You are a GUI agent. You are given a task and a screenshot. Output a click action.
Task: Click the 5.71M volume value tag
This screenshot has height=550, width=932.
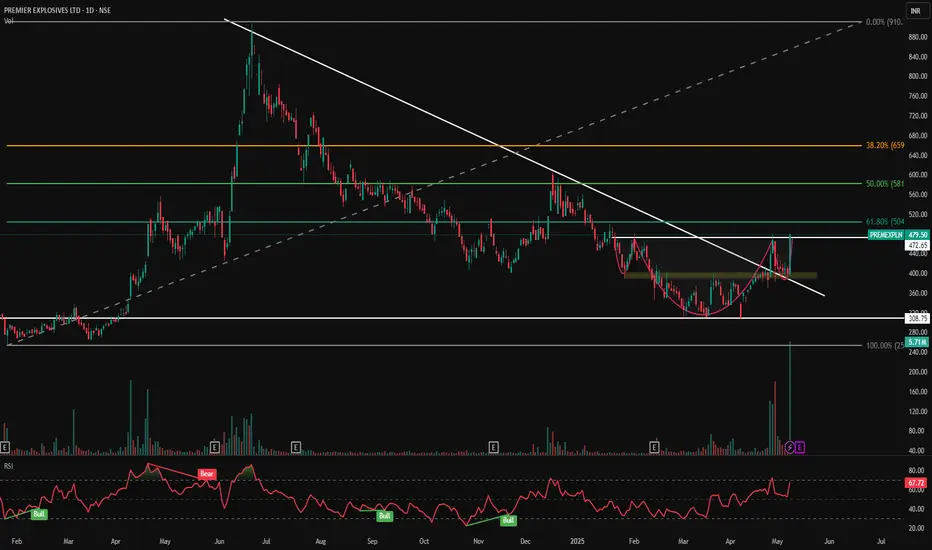click(x=917, y=342)
